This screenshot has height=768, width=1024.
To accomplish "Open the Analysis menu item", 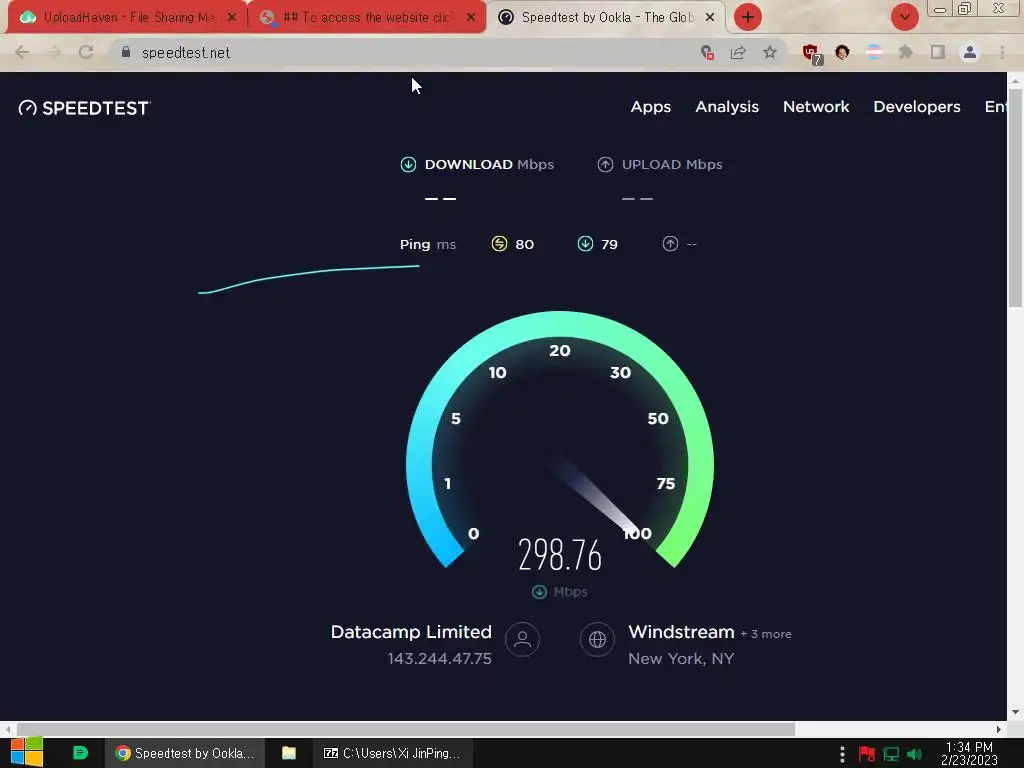I will [x=727, y=107].
